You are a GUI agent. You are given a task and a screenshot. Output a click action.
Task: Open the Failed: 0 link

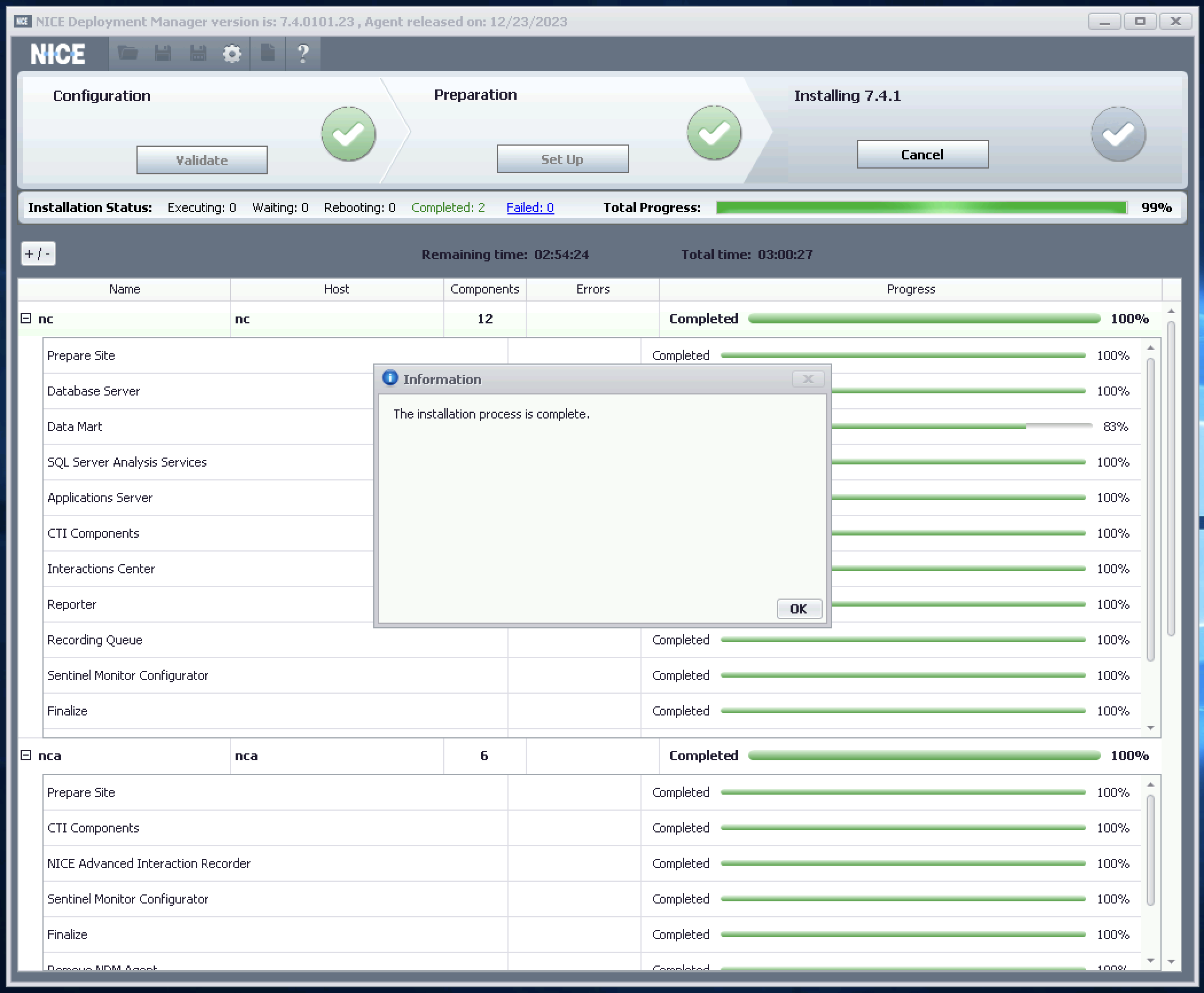pyautogui.click(x=530, y=208)
